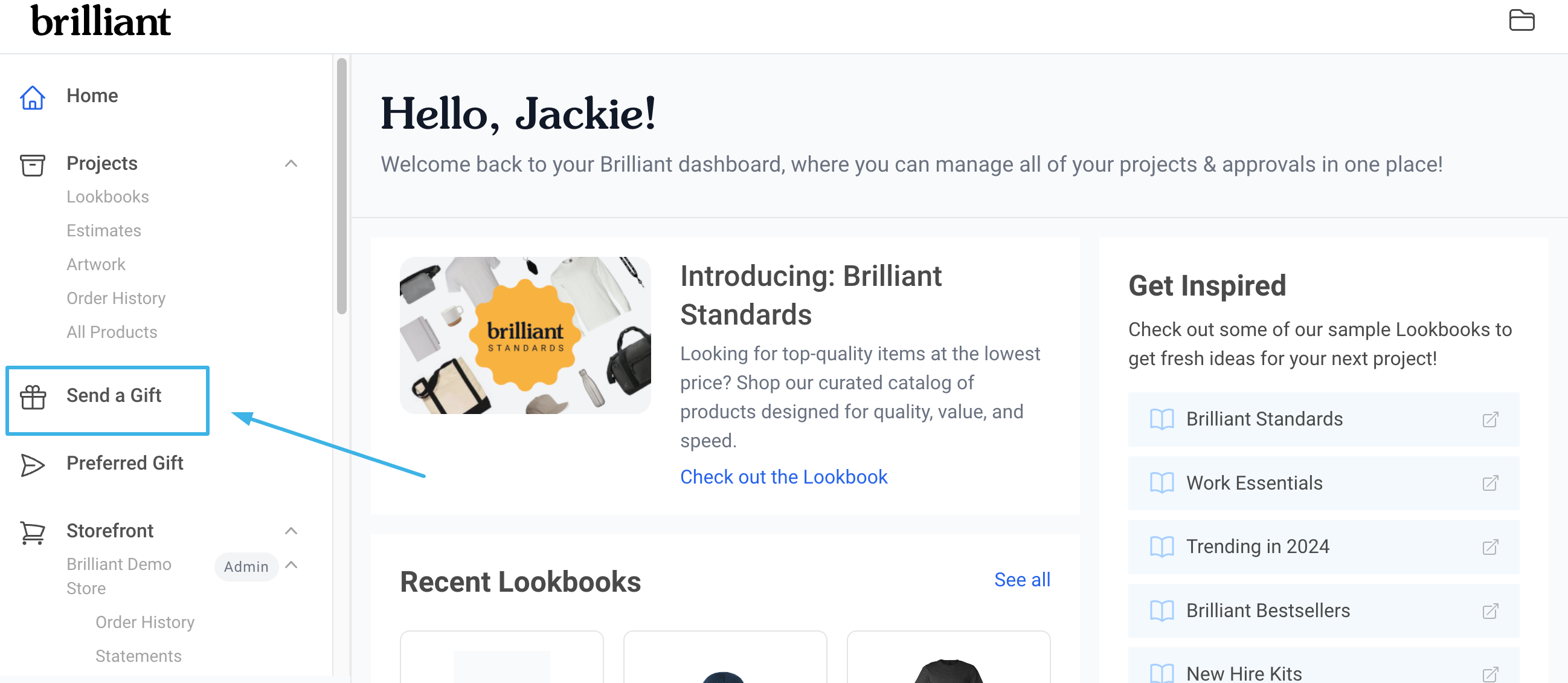
Task: Collapse Brilliant Demo Store chevron beside Admin
Action: click(291, 565)
